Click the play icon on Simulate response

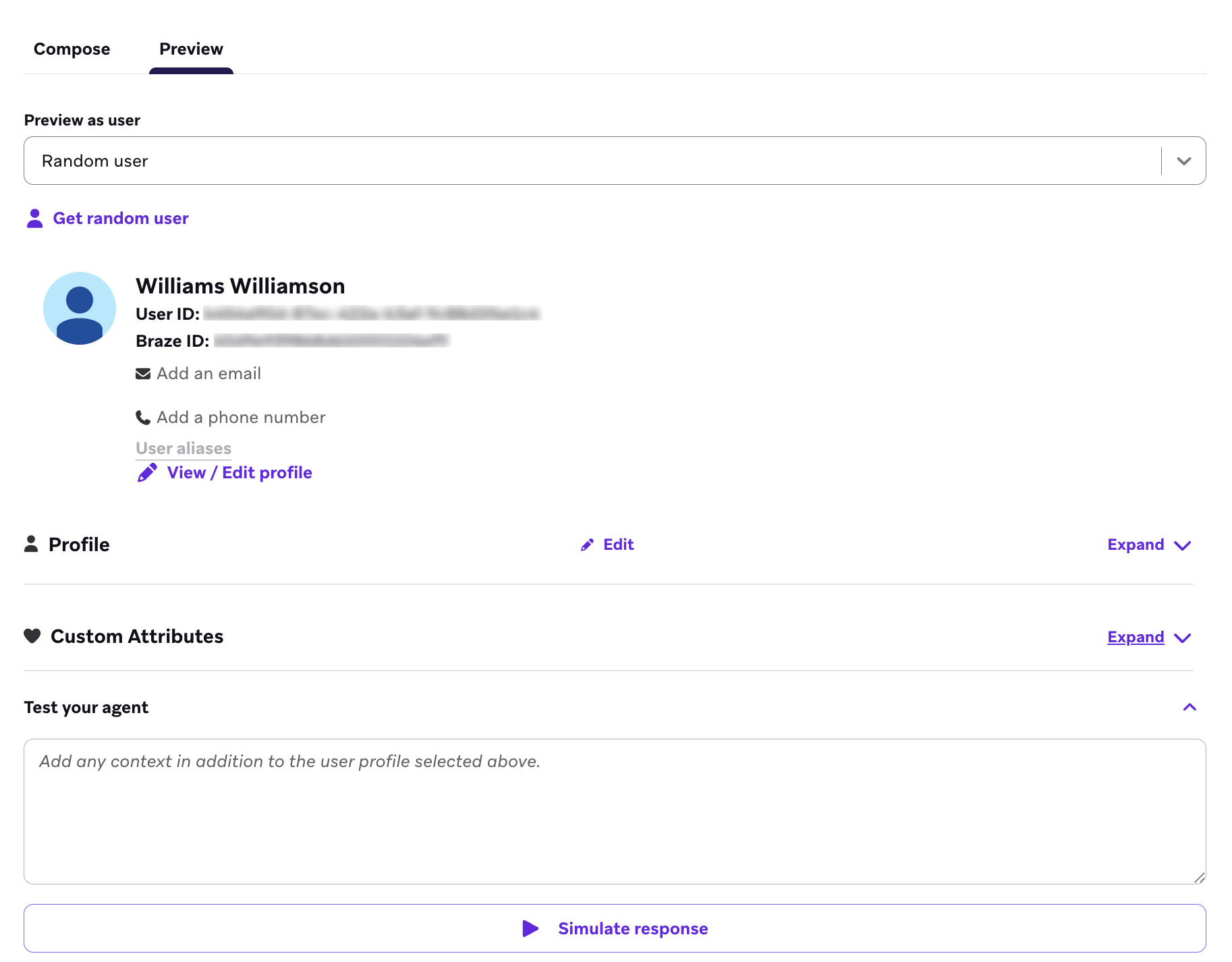coord(531,928)
